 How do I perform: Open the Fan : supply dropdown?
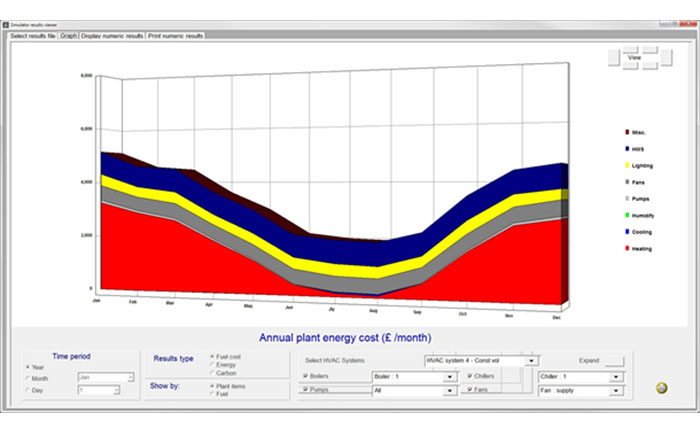click(581, 391)
